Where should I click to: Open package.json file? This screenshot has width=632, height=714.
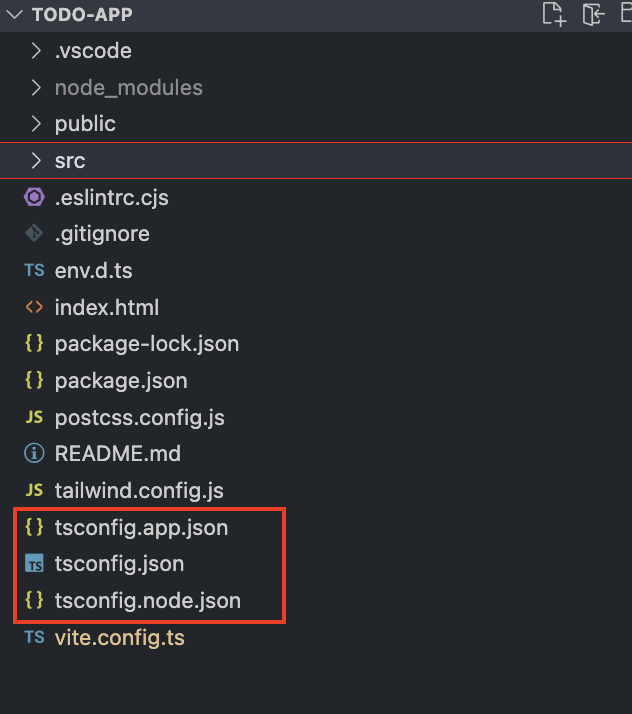point(121,381)
